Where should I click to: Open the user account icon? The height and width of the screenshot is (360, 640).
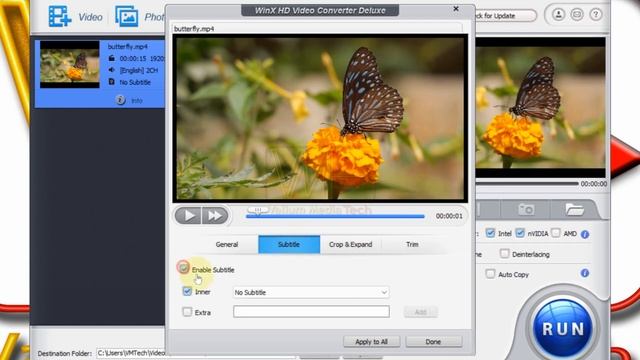pos(558,15)
